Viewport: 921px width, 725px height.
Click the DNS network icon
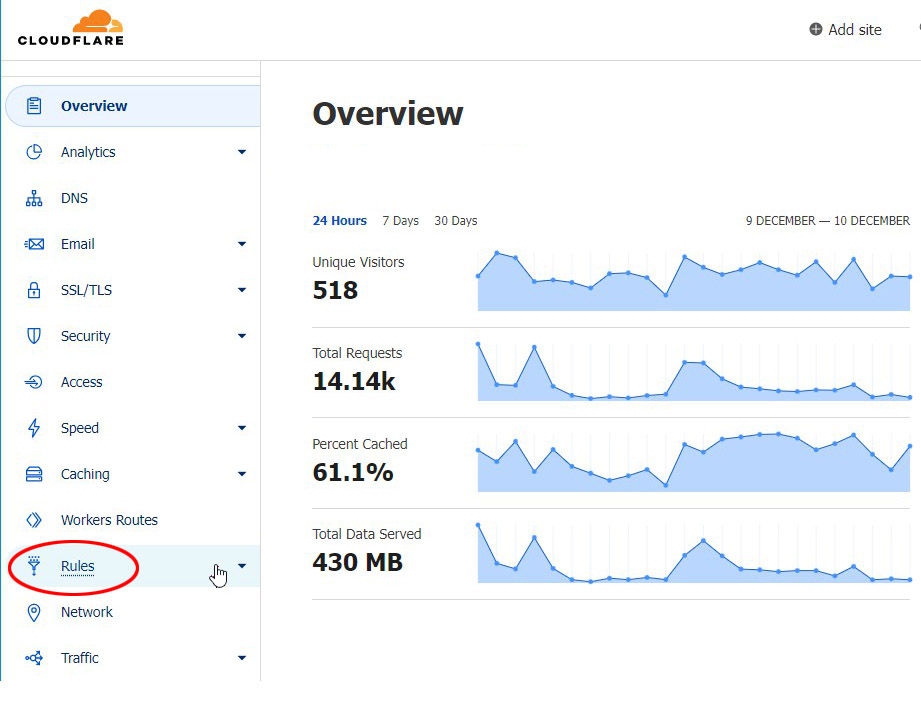(33, 198)
